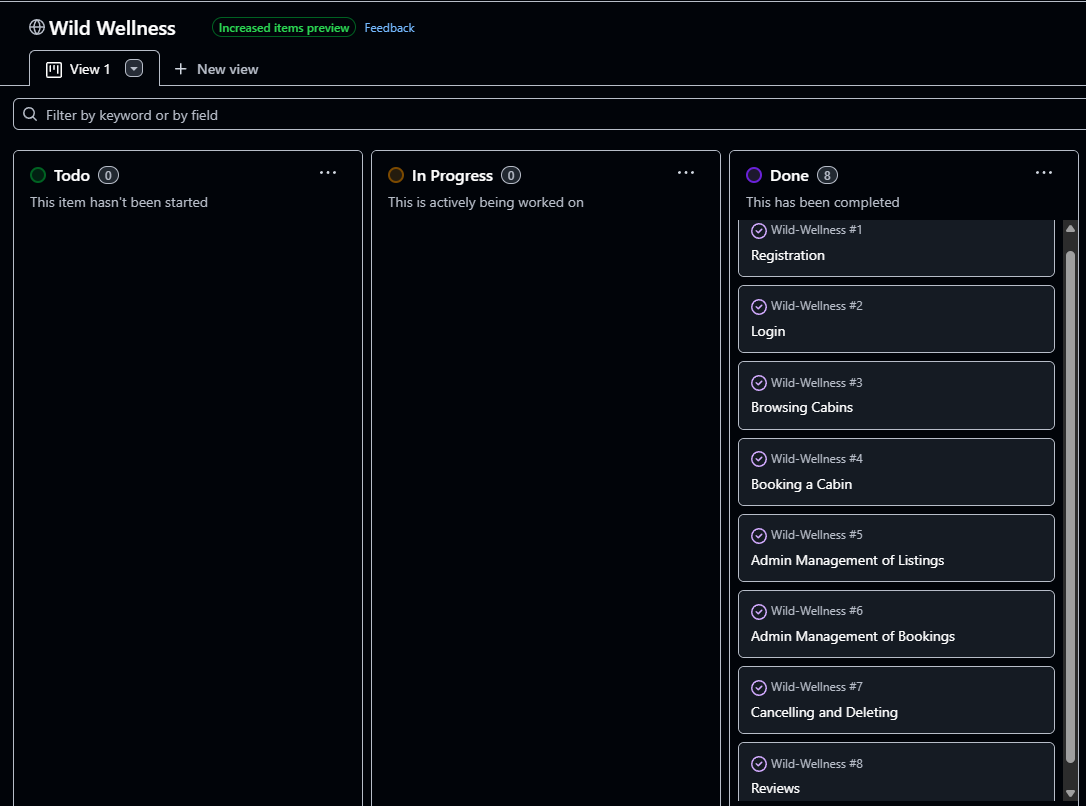Click the Wild-Wellness #4 label
This screenshot has width=1086, height=806.
coord(817,459)
